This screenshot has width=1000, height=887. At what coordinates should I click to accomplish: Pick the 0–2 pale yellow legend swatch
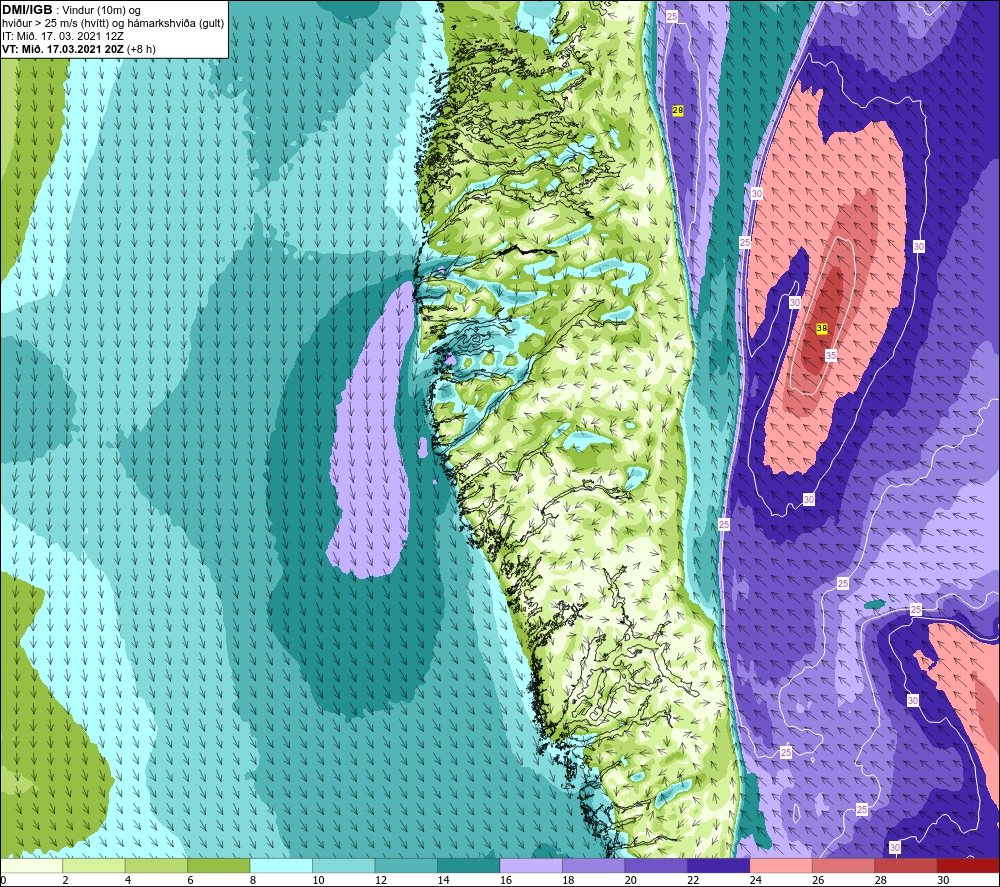(x=31, y=866)
